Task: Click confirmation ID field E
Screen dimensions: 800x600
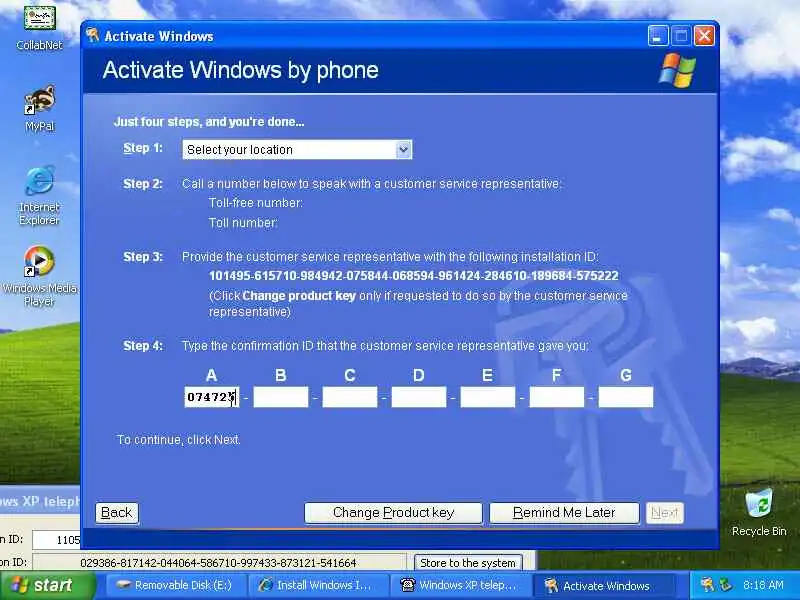Action: point(488,397)
